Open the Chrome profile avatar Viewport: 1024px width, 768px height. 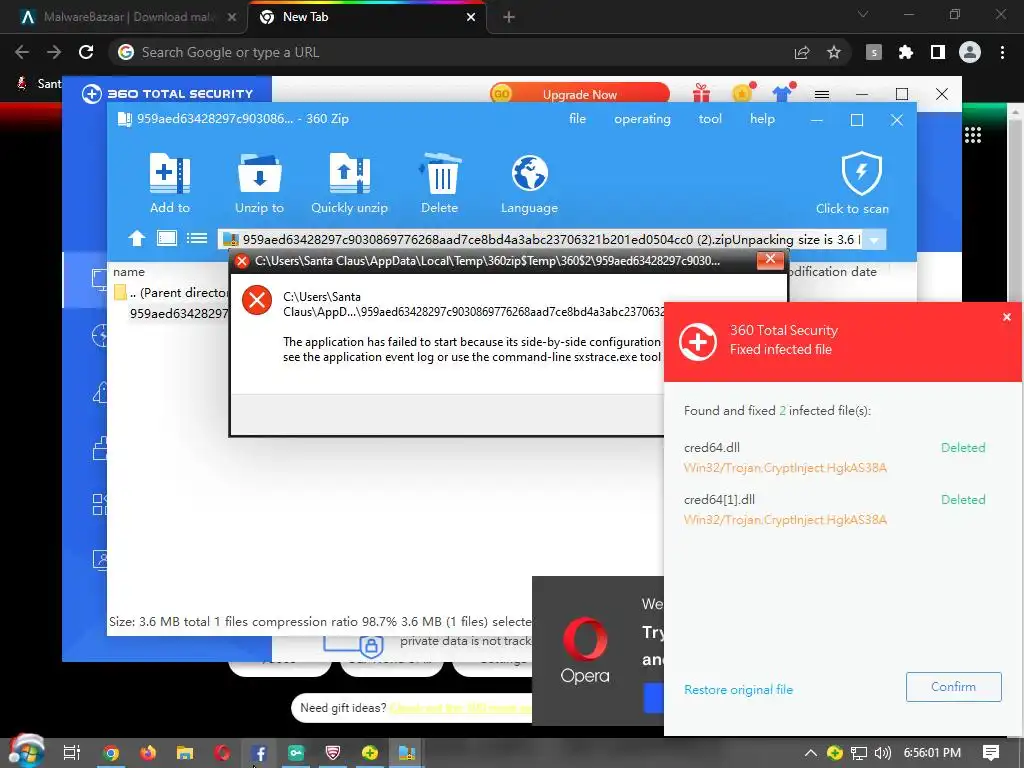[x=970, y=52]
